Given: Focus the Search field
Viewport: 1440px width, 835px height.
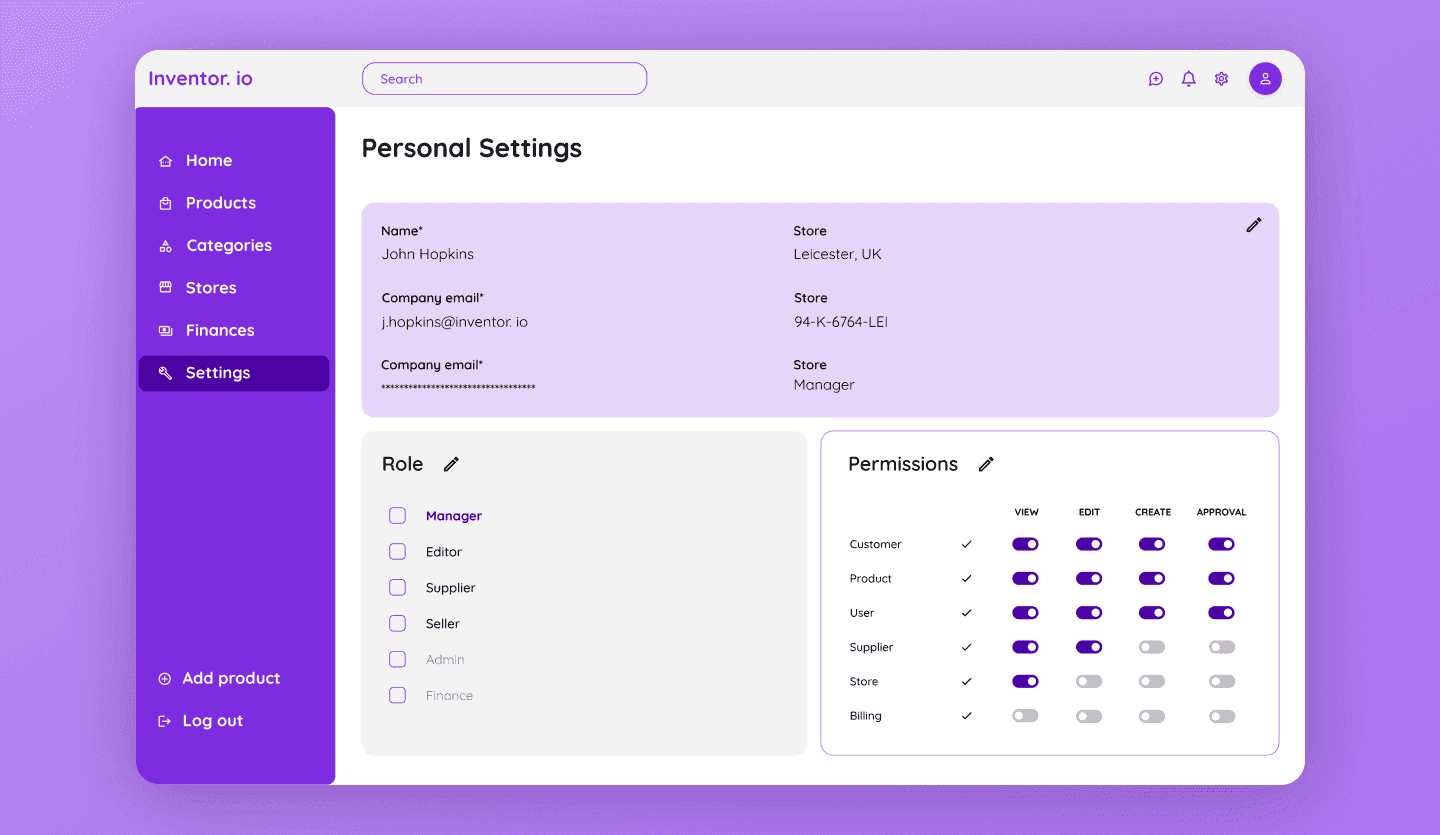Looking at the screenshot, I should point(504,79).
